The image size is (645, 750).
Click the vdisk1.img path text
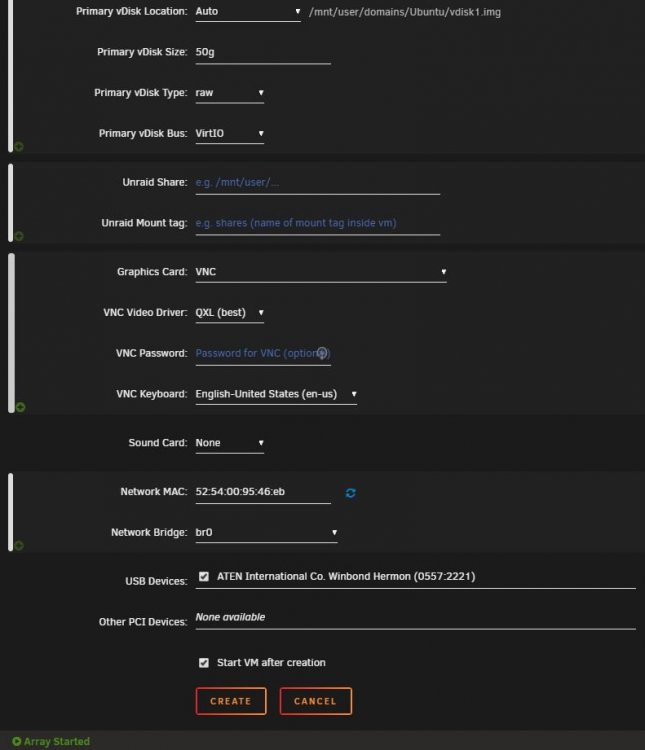coord(405,12)
